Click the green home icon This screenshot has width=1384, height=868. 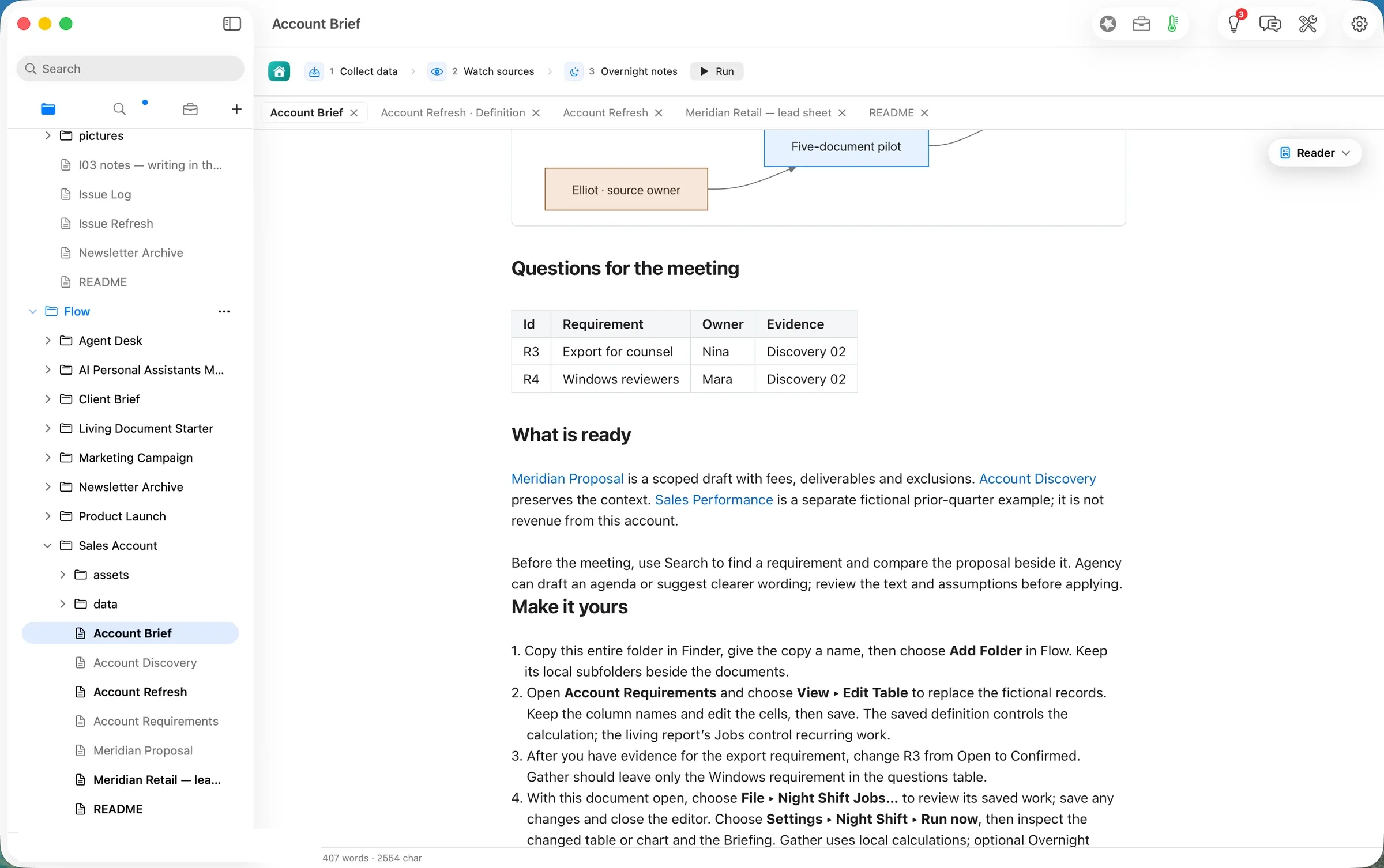(279, 71)
